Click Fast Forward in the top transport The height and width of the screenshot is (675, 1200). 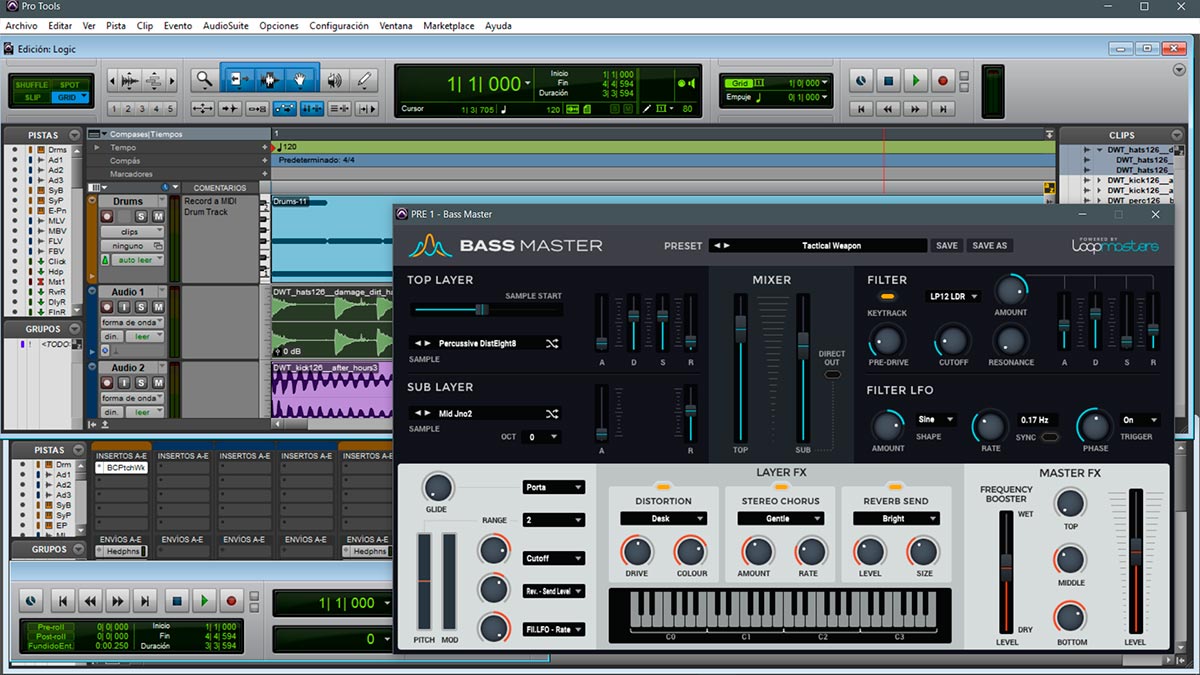915,108
